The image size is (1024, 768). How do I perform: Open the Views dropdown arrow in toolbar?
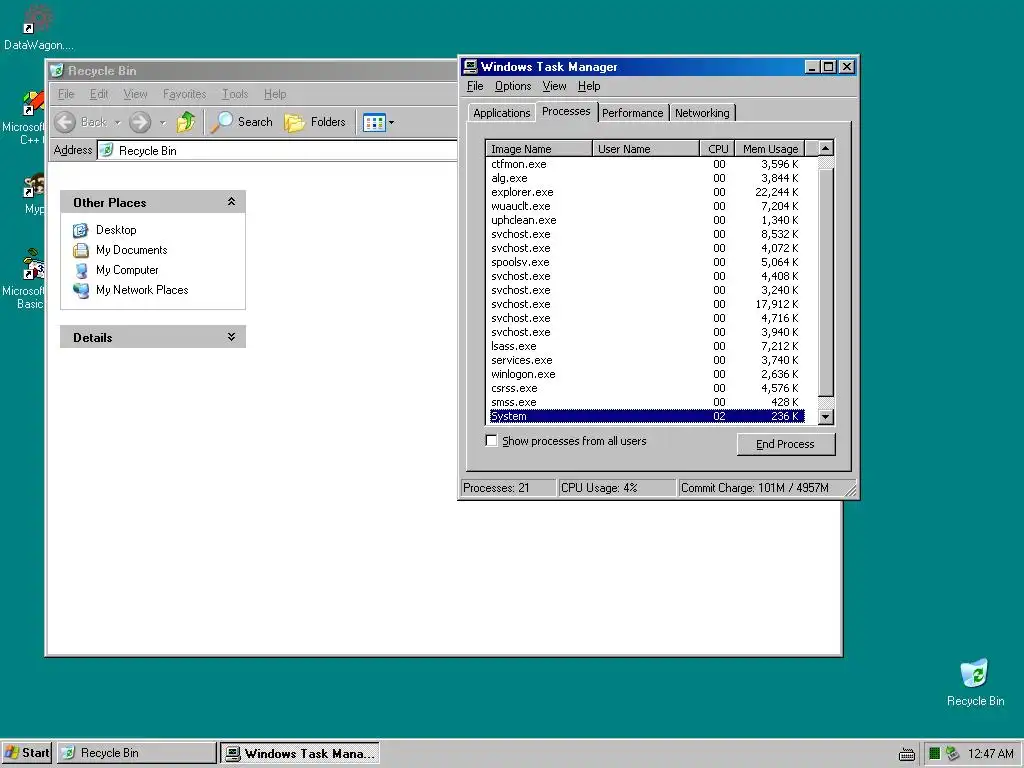pyautogui.click(x=391, y=123)
